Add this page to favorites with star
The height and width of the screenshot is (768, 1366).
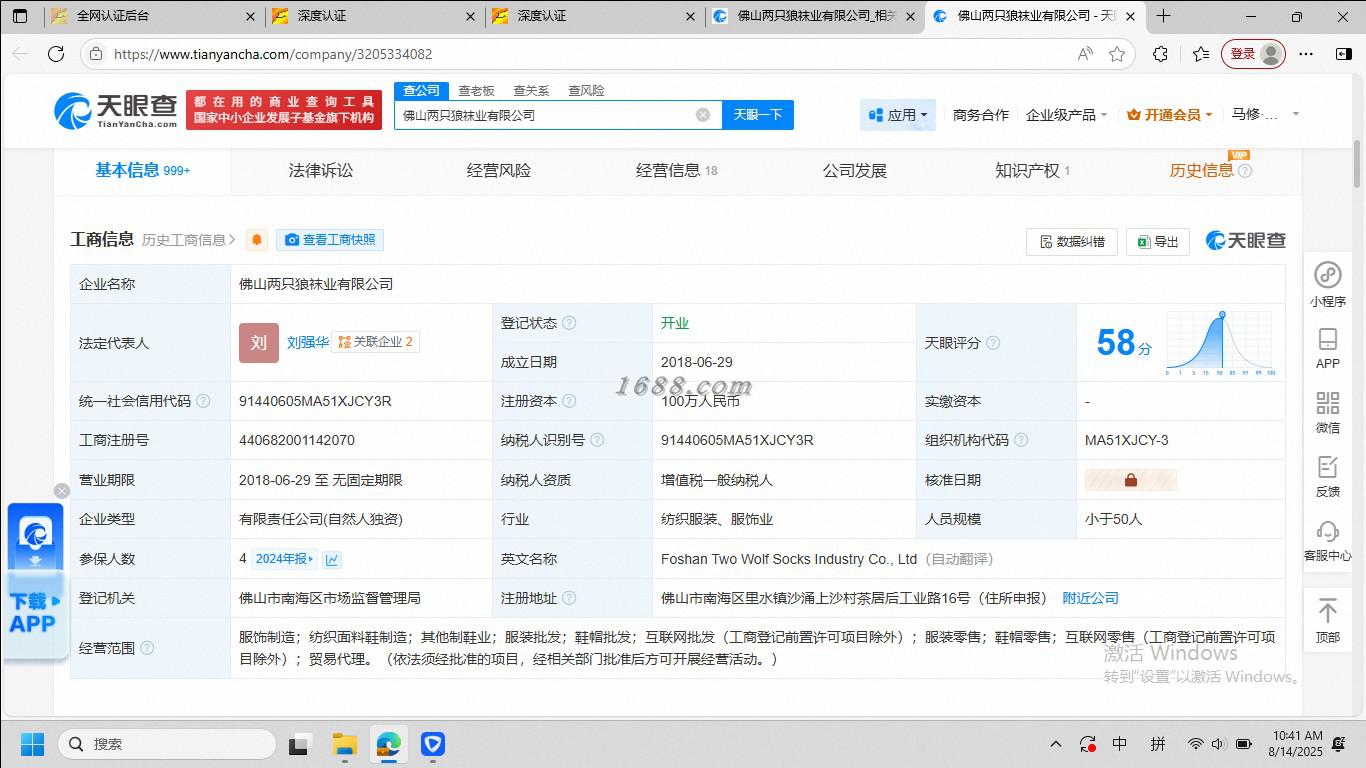[1117, 54]
